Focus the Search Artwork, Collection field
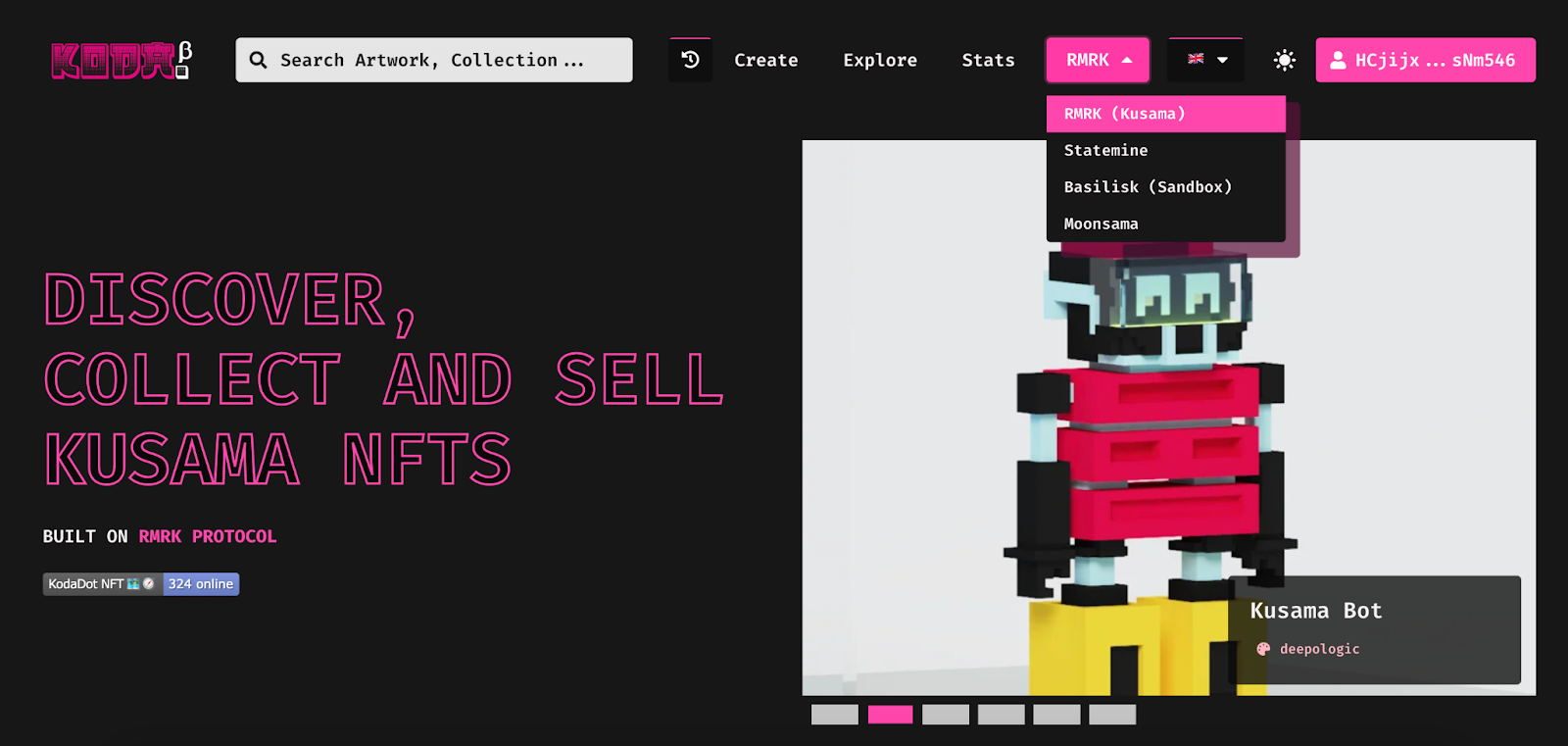 434,60
